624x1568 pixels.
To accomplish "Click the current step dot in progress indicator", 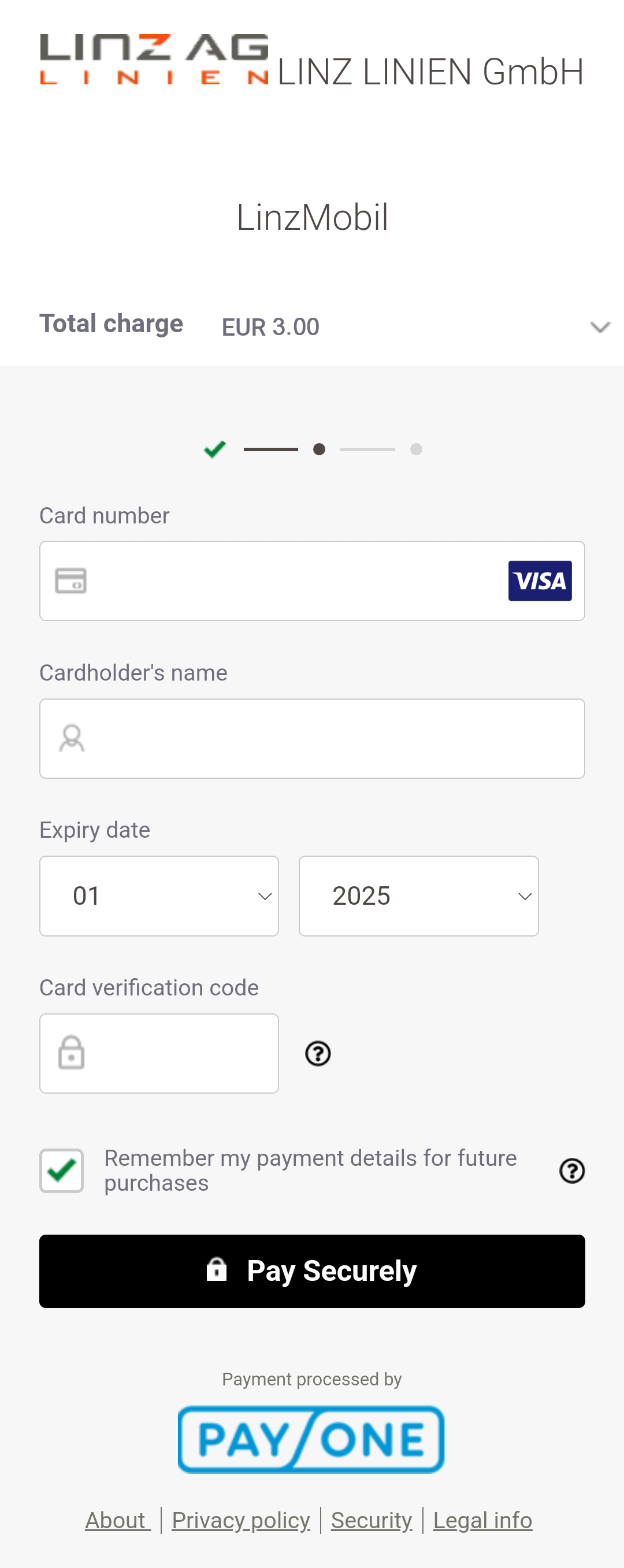I will 319,449.
